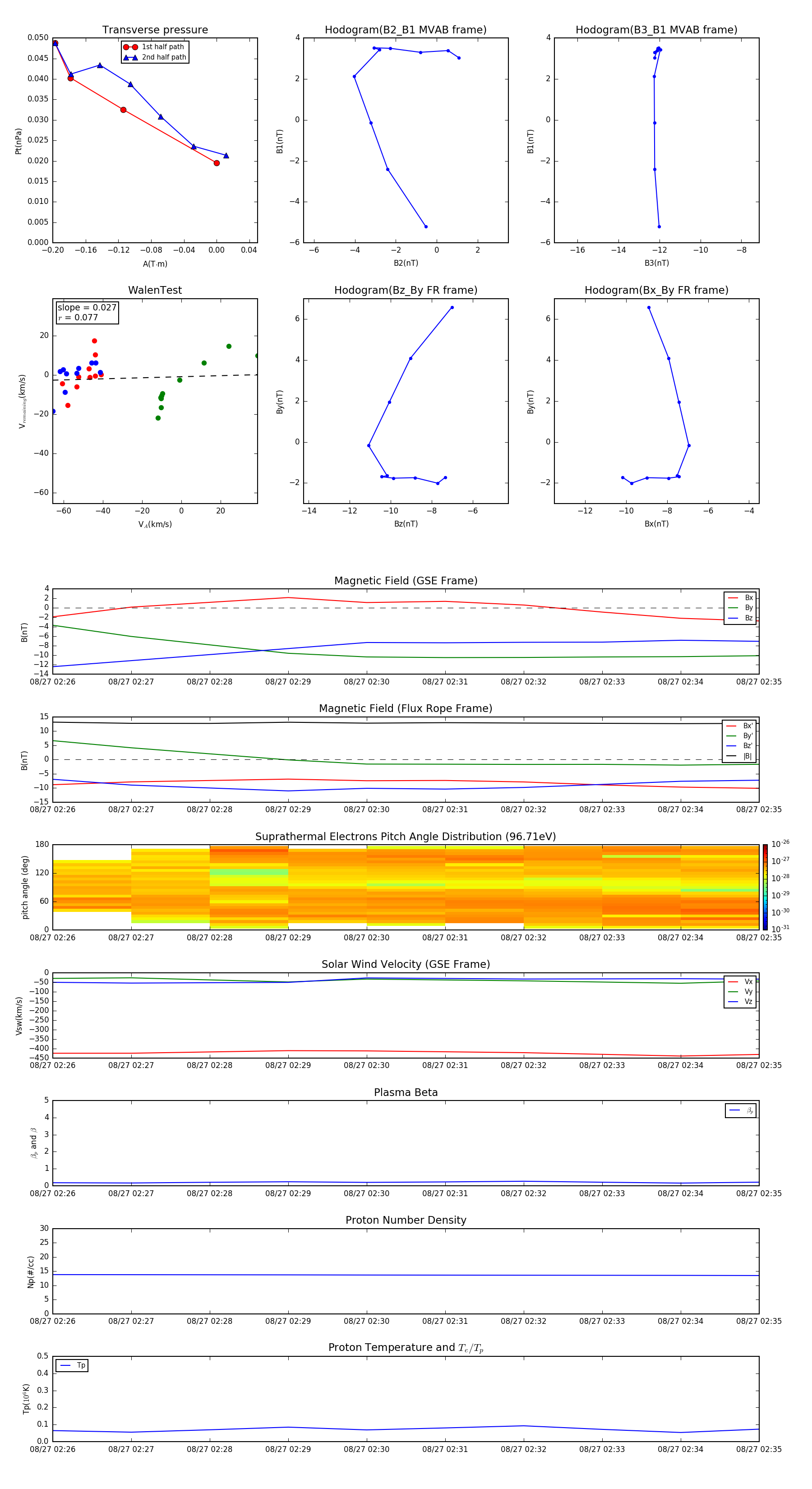Screen dimensions: 812x1489
Task: Click the 'pitch angle (deg)' axis label
Action: (x=25, y=887)
